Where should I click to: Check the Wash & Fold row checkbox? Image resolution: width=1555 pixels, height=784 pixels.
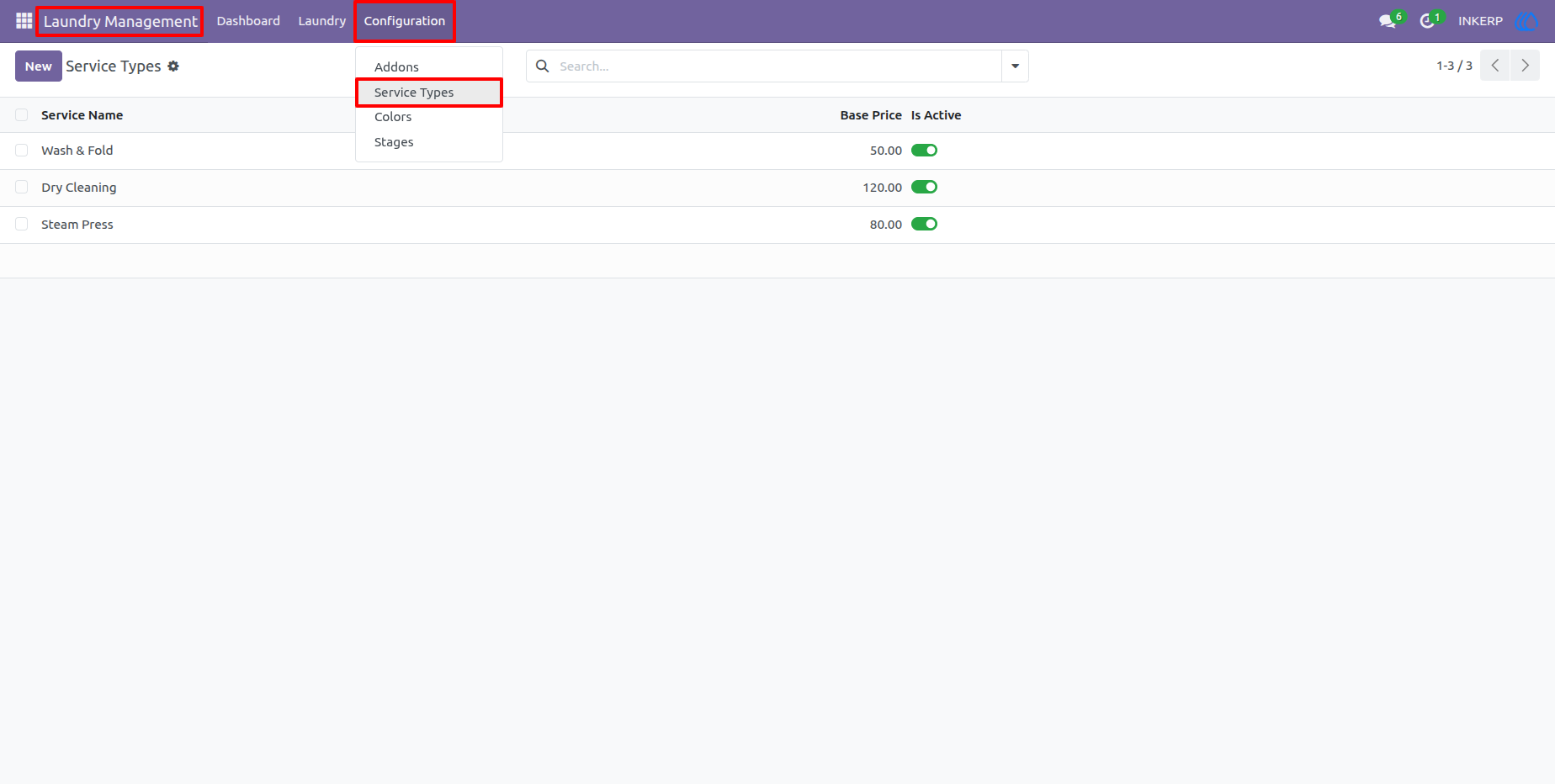click(22, 151)
